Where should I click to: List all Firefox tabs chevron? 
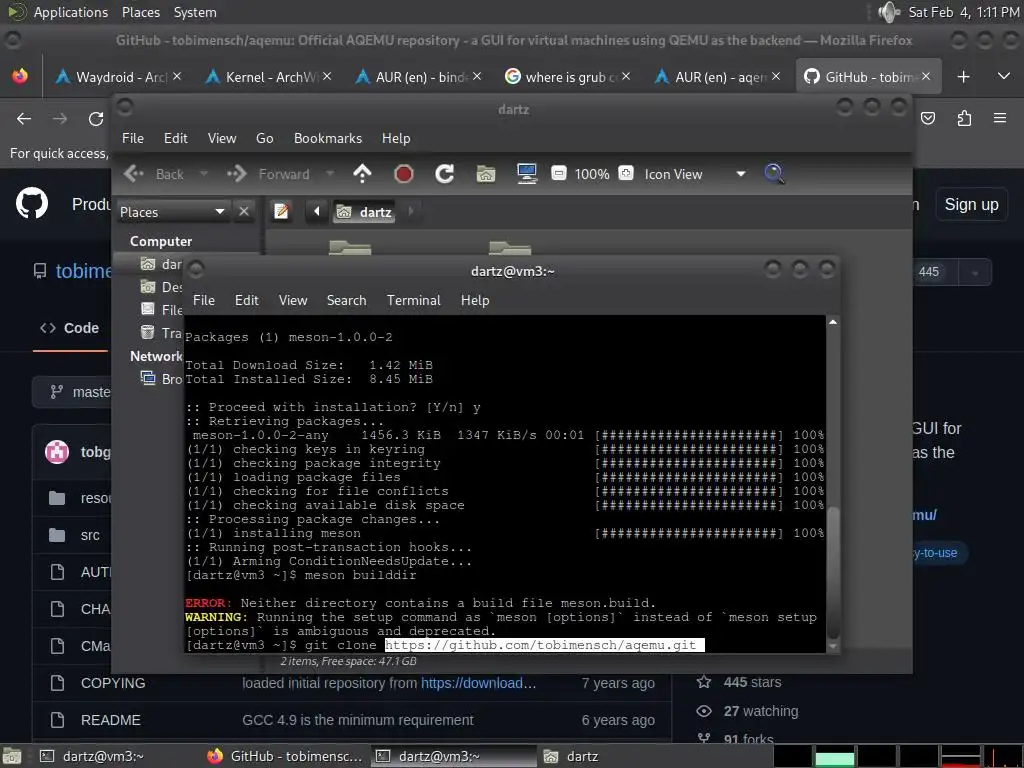[x=1004, y=76]
